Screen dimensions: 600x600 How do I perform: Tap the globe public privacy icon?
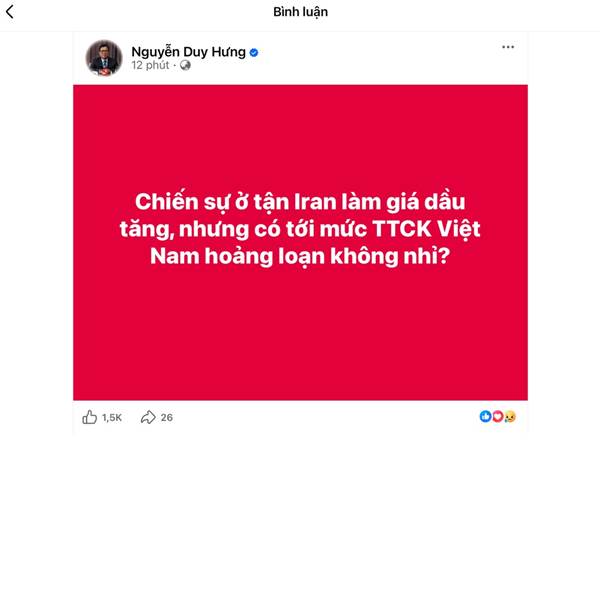(x=185, y=65)
